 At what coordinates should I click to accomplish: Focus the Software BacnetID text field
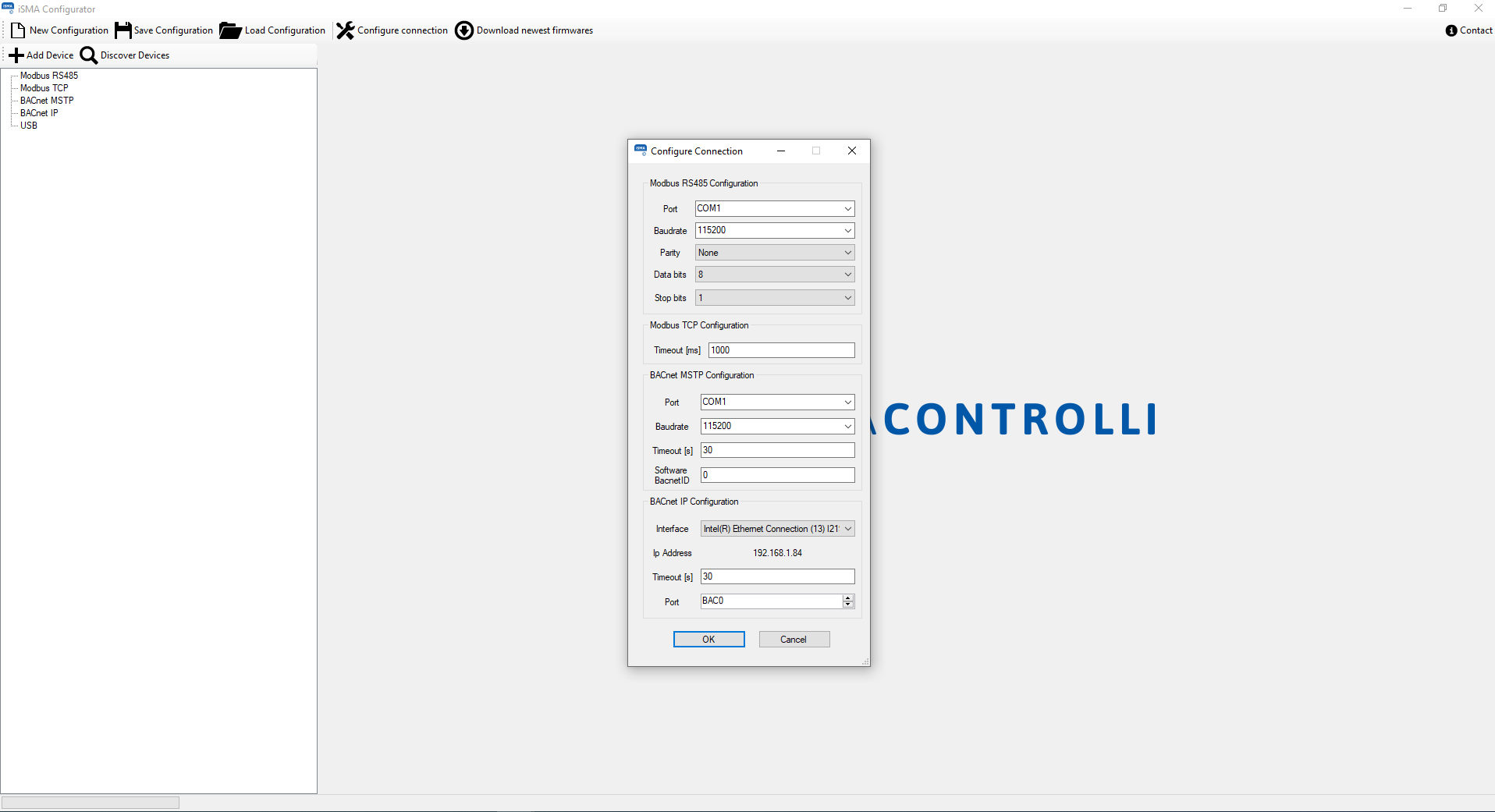(777, 475)
